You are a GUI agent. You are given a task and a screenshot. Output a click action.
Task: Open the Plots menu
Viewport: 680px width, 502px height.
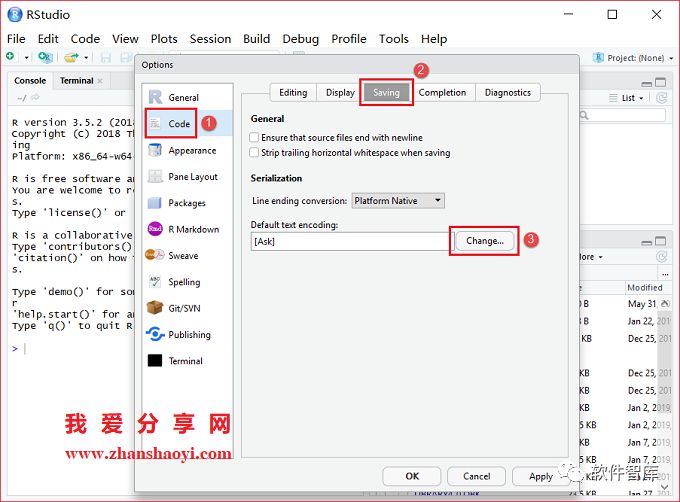pos(164,39)
